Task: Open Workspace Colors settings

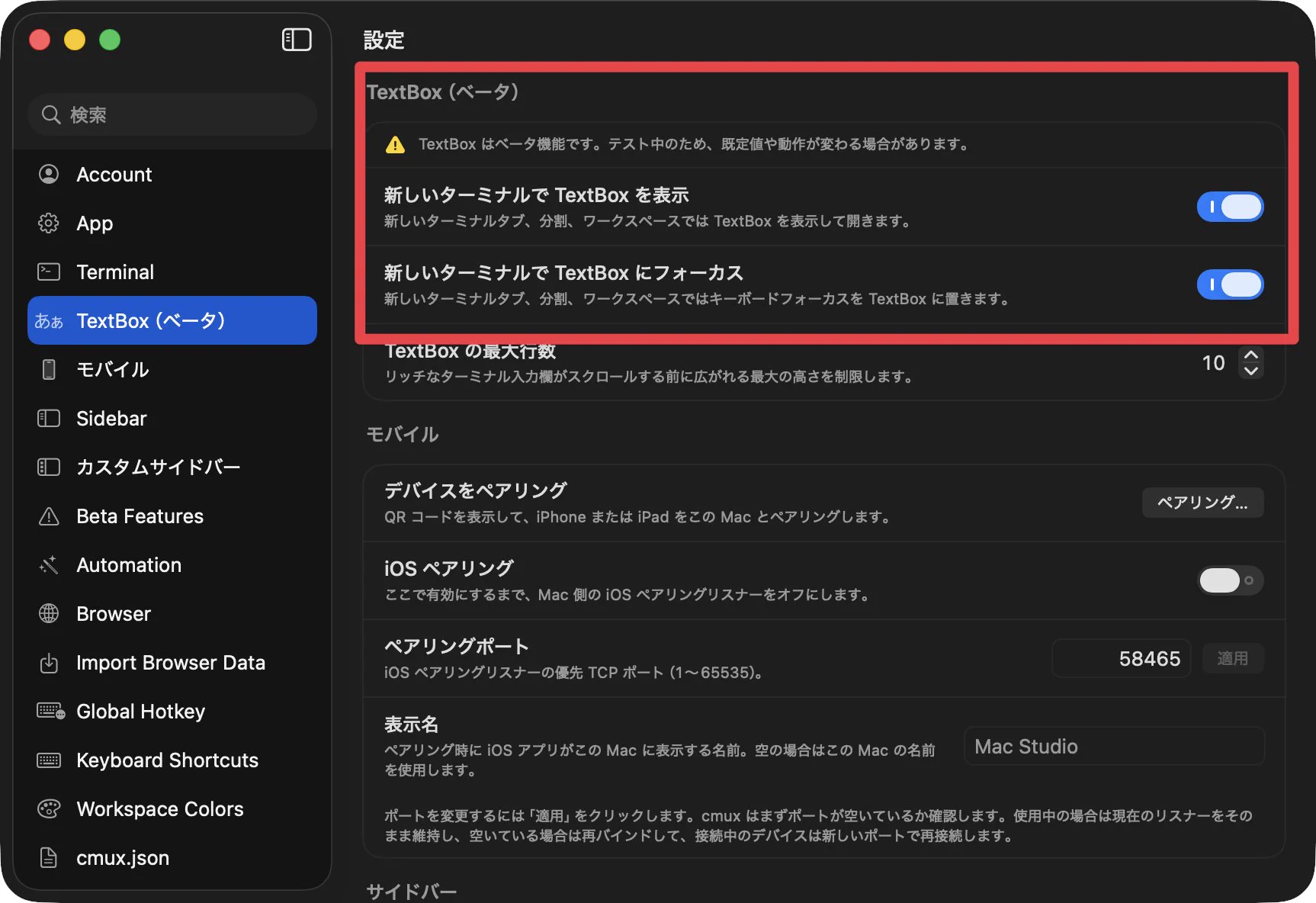Action: tap(172, 808)
